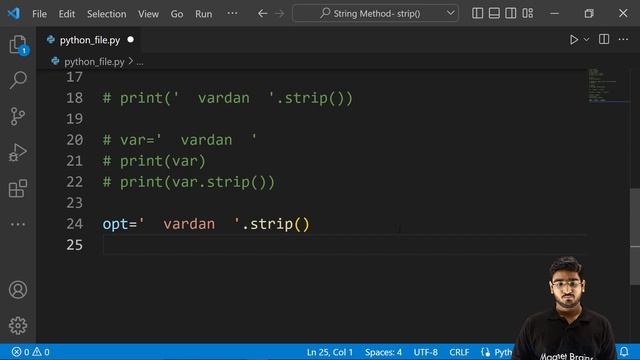640x360 pixels.
Task: Click the 'opt' variable on line 24
Action: pyautogui.click(x=116, y=224)
